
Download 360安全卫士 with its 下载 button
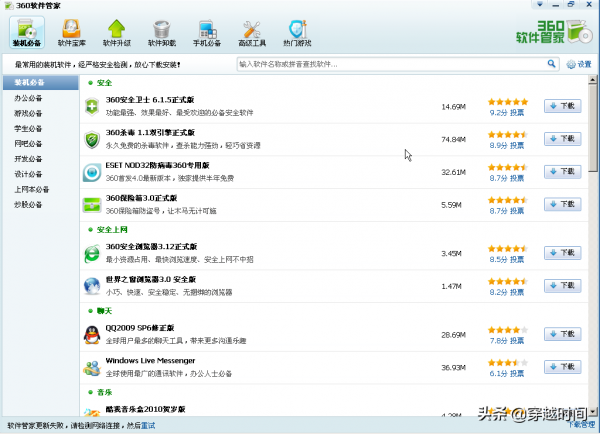[563, 106]
